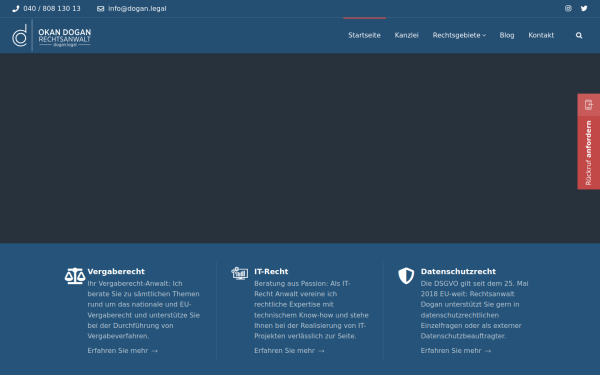Click the shield icon beside Datenschutzrecht
Viewport: 600px width, 375px height.
pyautogui.click(x=406, y=276)
